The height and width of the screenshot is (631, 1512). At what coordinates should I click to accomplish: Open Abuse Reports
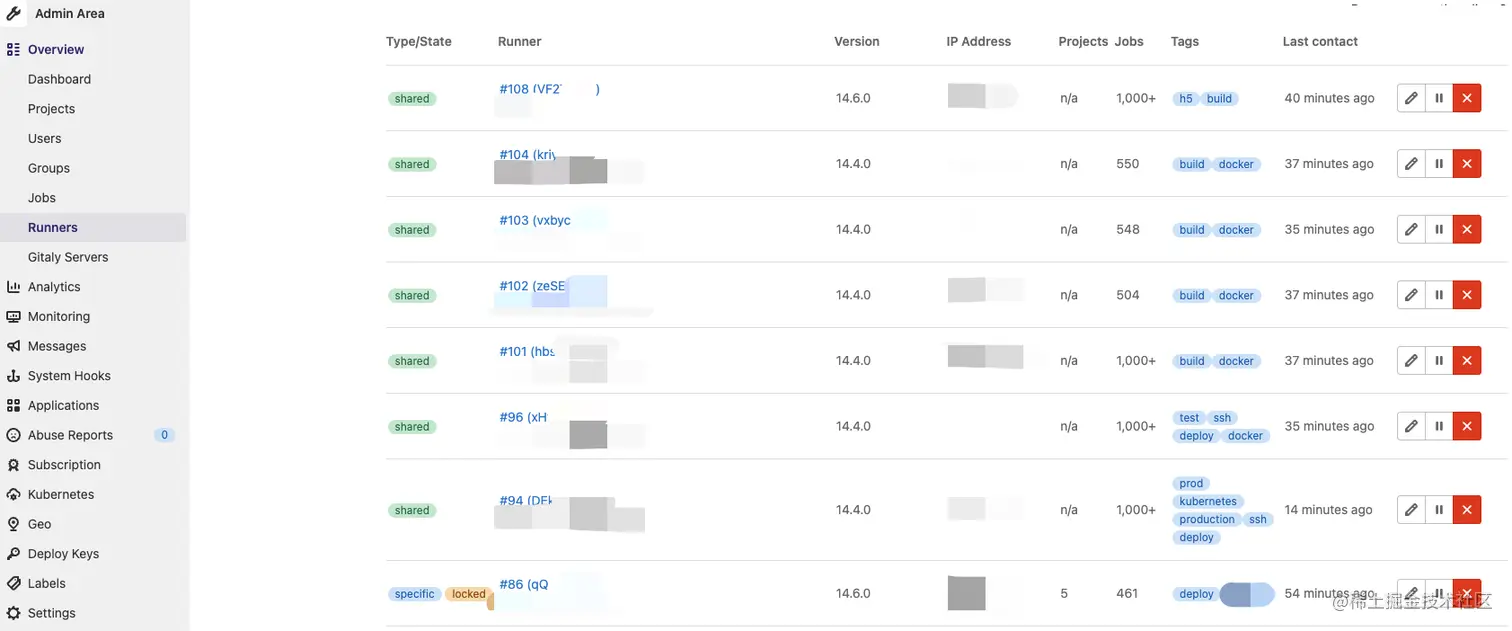click(70, 435)
